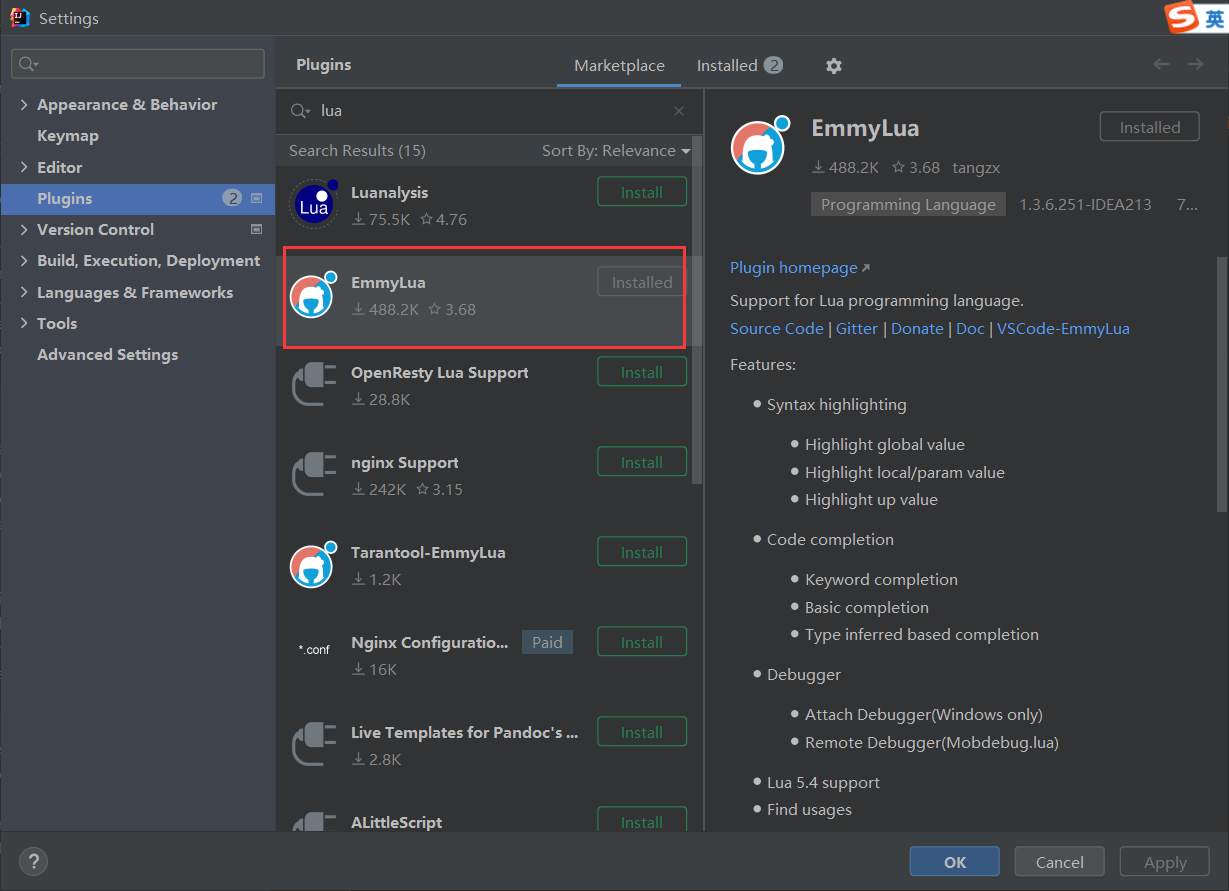1229x891 pixels.
Task: Click the large EmmyLua logo in details pane
Action: [x=759, y=146]
